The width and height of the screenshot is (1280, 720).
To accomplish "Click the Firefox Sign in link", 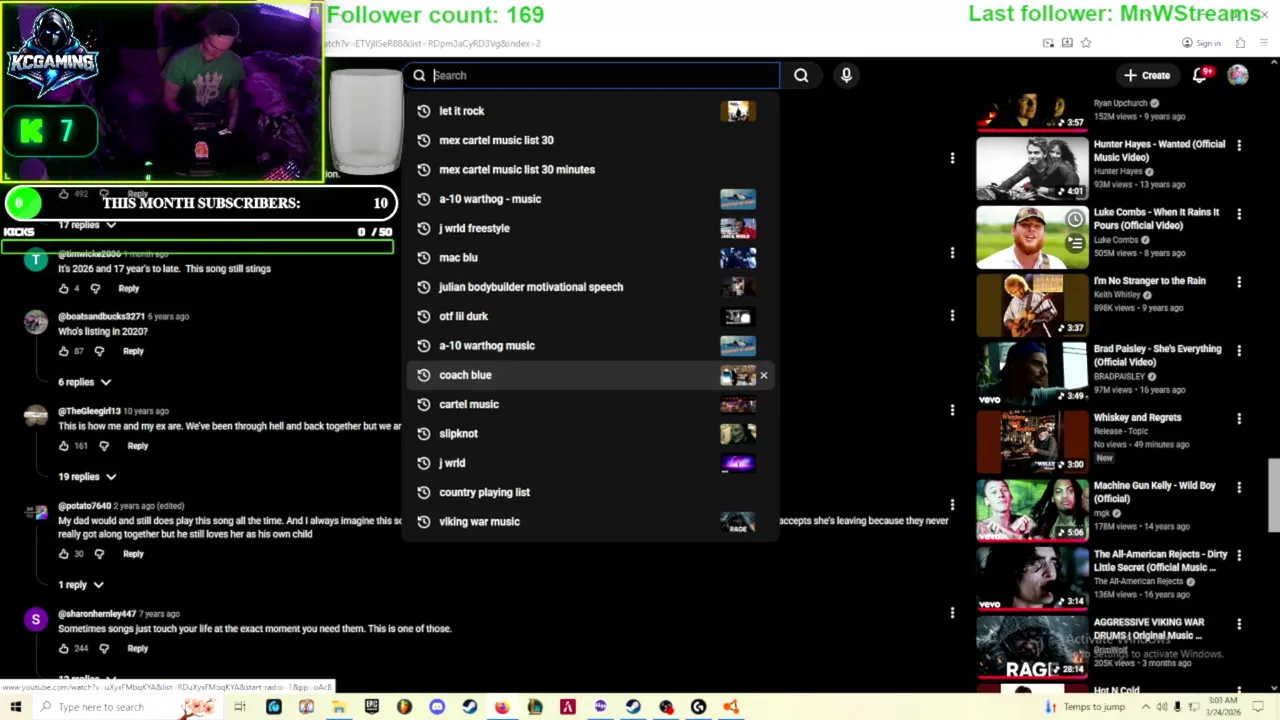I will (1201, 43).
